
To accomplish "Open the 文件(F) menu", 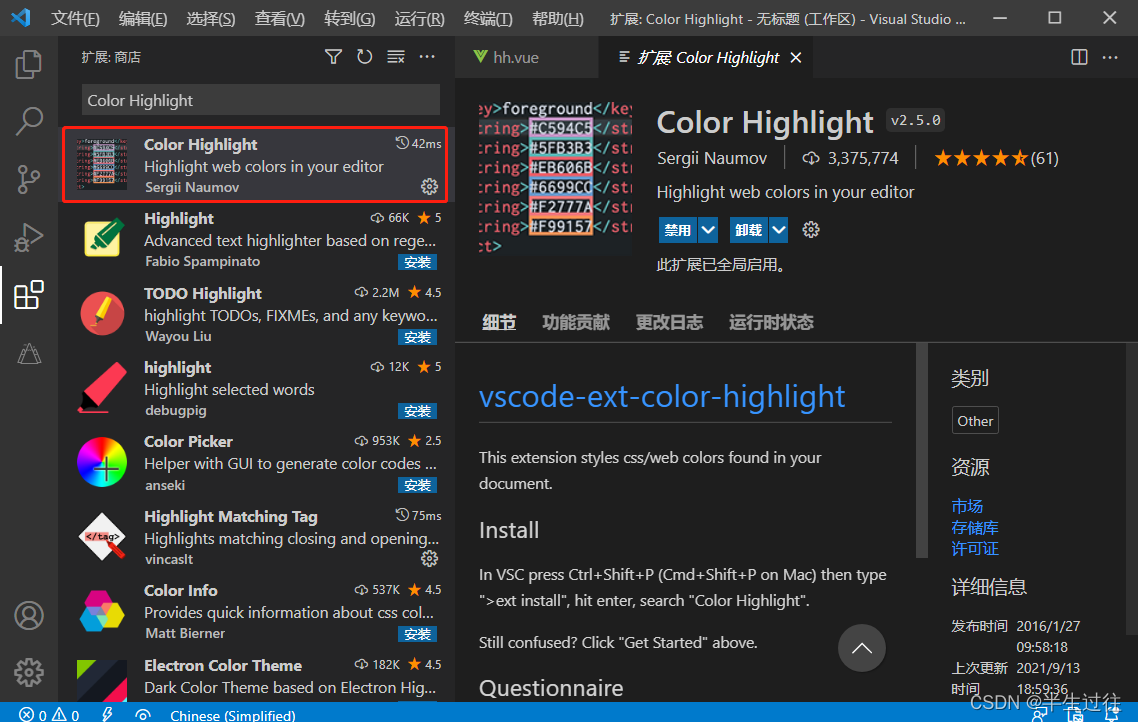I will (75, 19).
